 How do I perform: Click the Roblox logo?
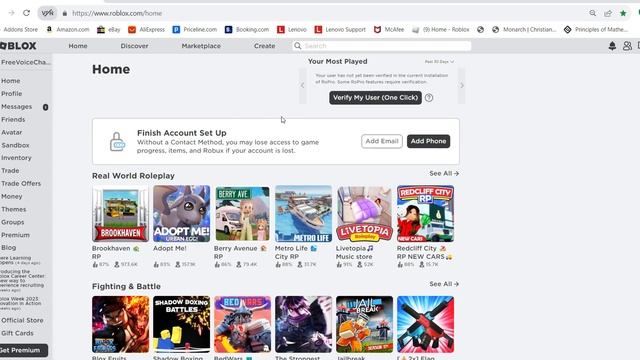click(x=18, y=46)
